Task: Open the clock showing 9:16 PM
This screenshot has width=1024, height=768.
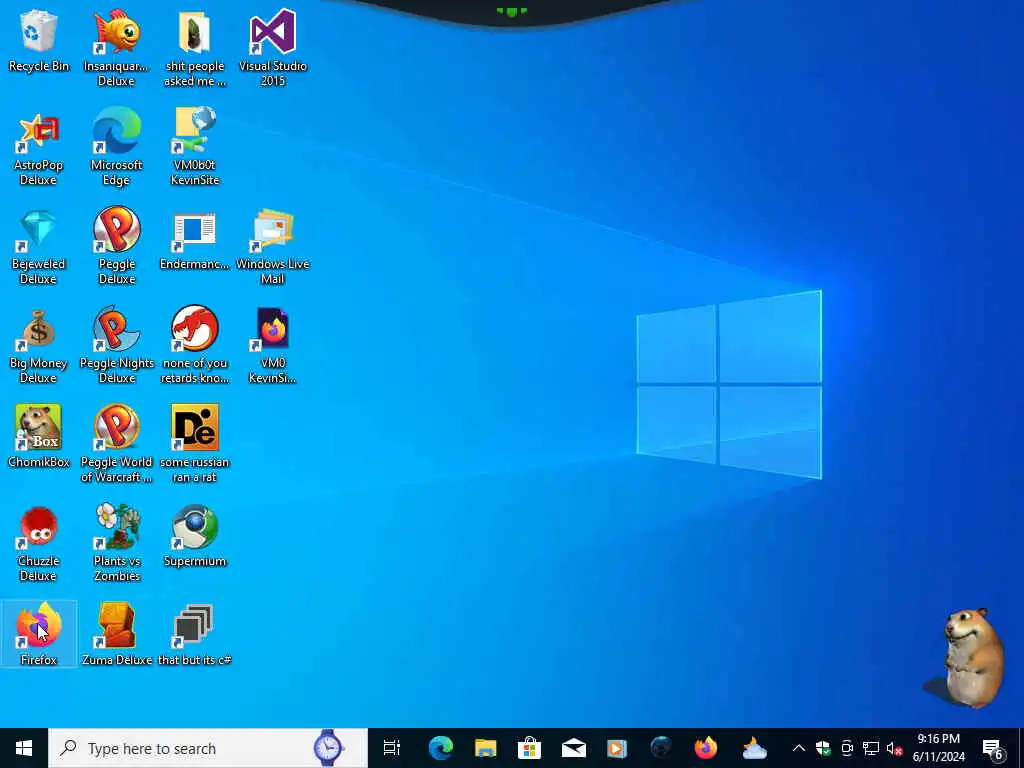Action: (x=938, y=748)
